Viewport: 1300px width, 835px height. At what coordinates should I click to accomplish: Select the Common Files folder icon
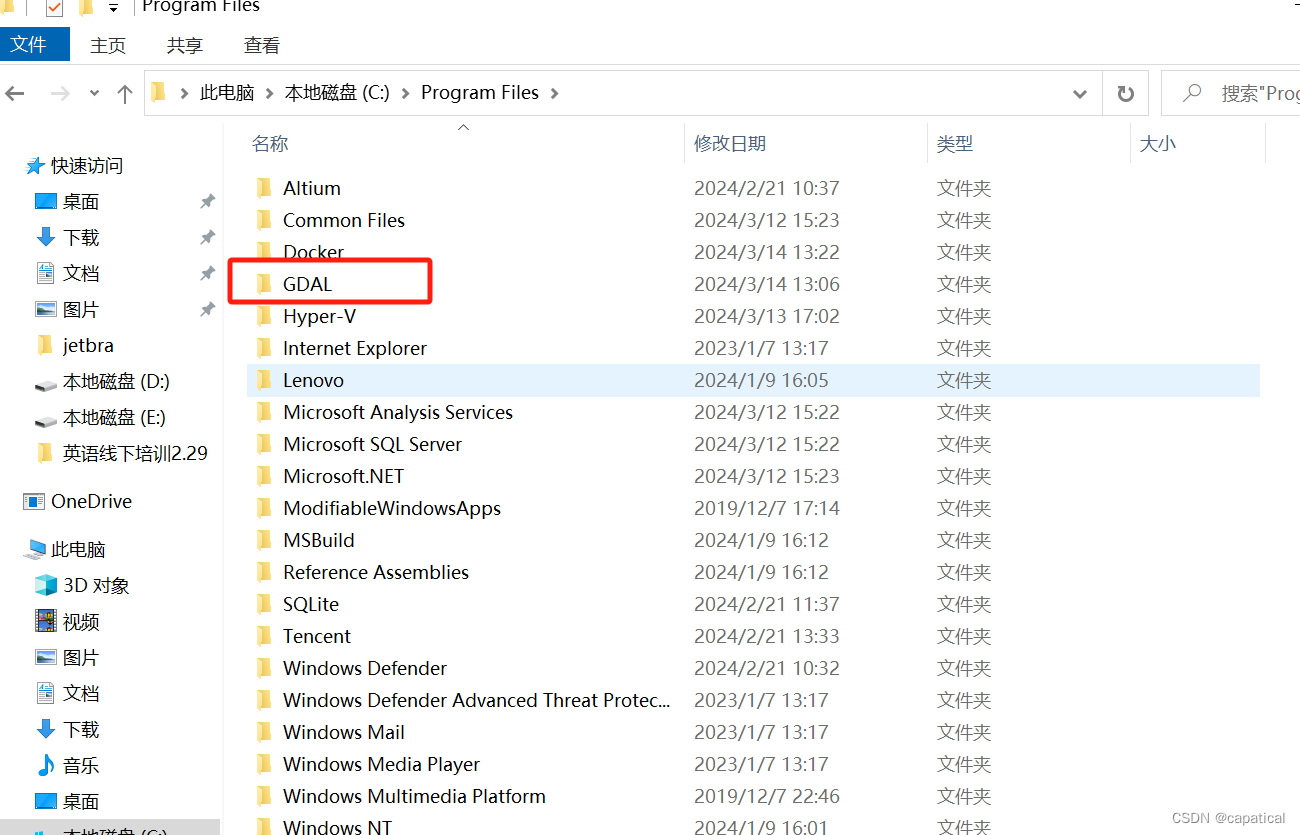coord(265,220)
